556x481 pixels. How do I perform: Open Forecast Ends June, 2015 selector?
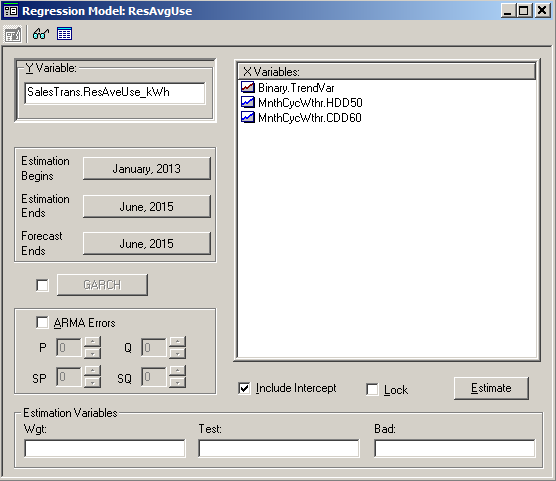pyautogui.click(x=147, y=243)
